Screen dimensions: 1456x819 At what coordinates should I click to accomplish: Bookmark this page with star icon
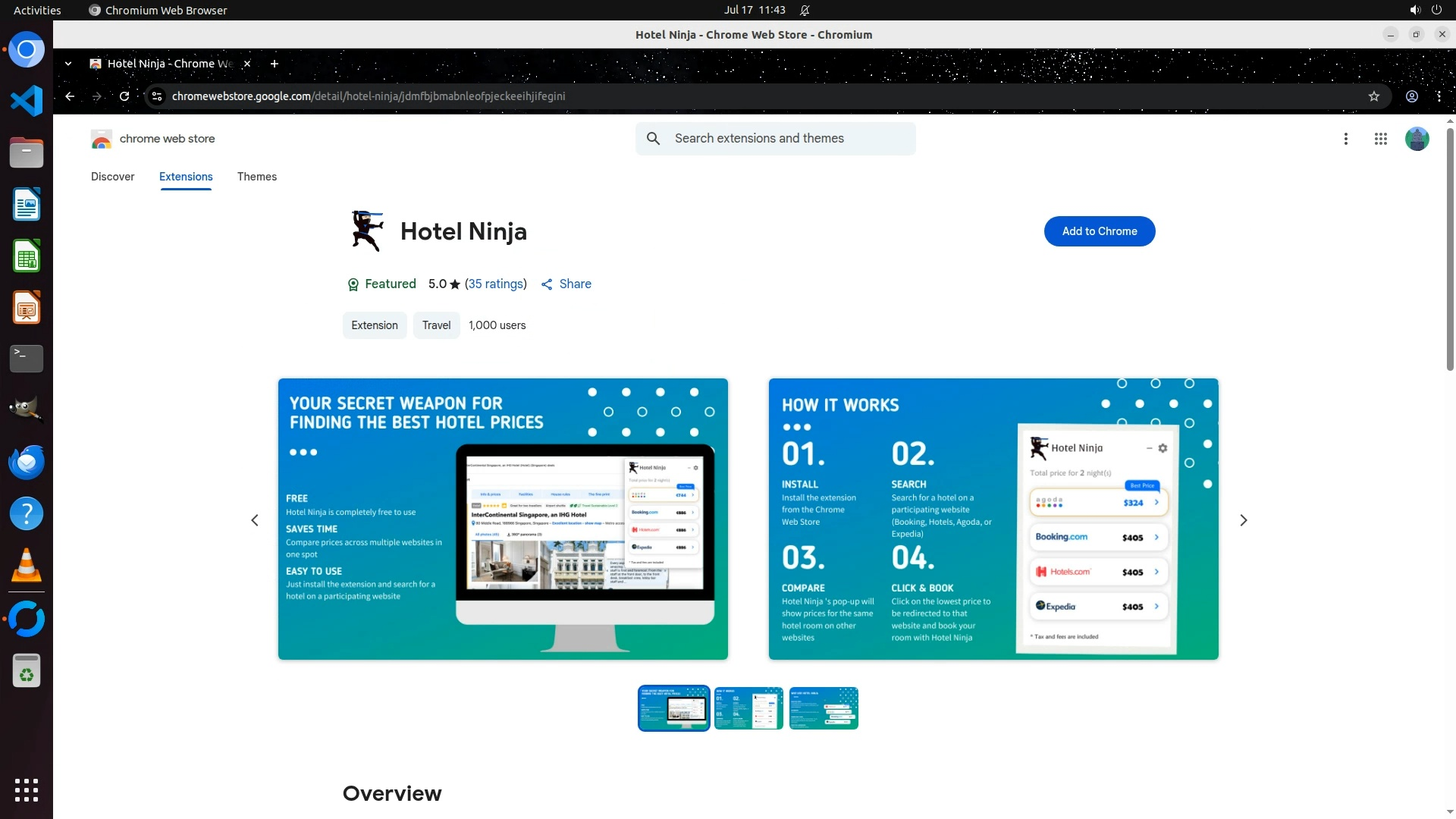tap(1373, 96)
